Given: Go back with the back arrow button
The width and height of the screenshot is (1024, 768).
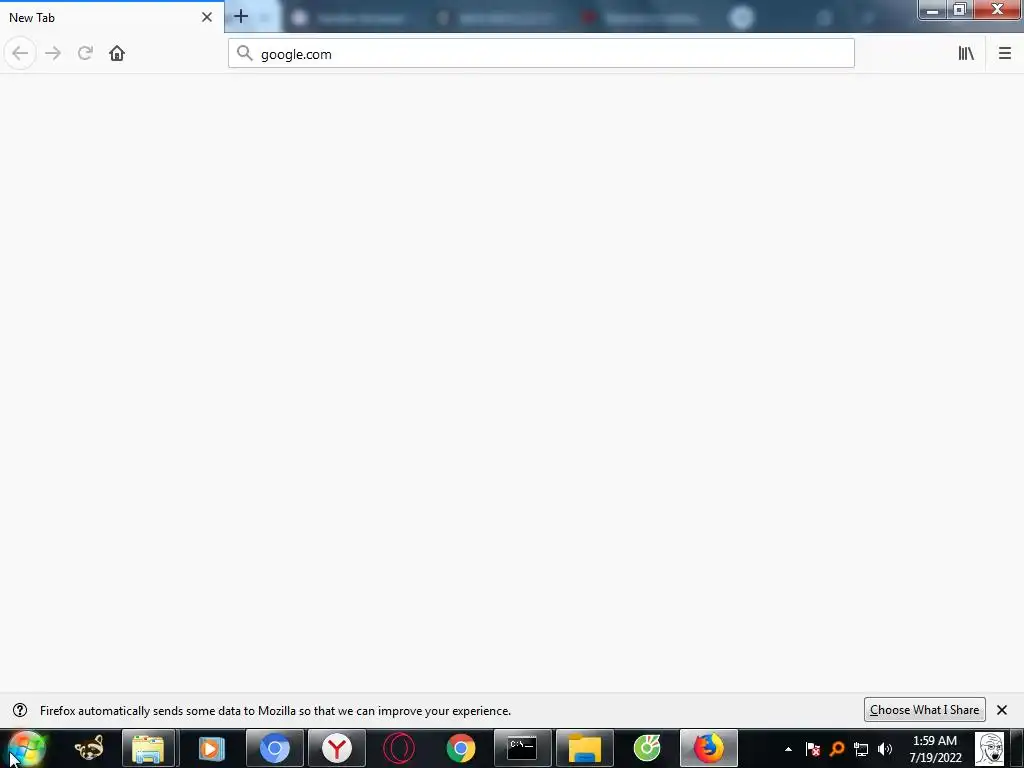Looking at the screenshot, I should 20,54.
